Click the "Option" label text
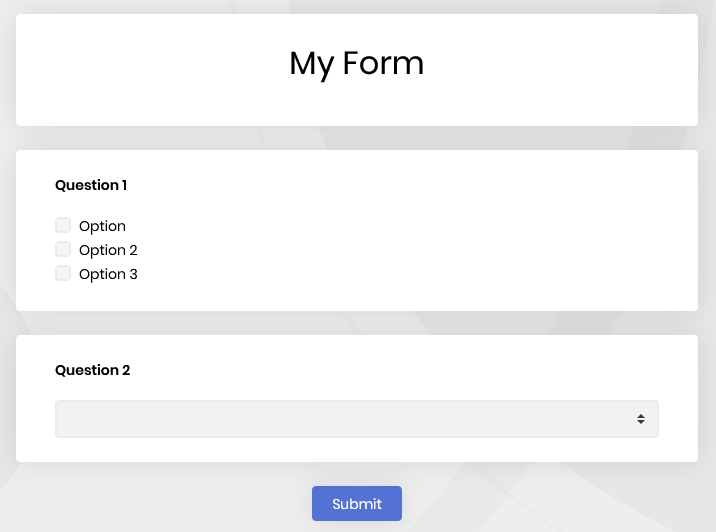 (x=102, y=226)
